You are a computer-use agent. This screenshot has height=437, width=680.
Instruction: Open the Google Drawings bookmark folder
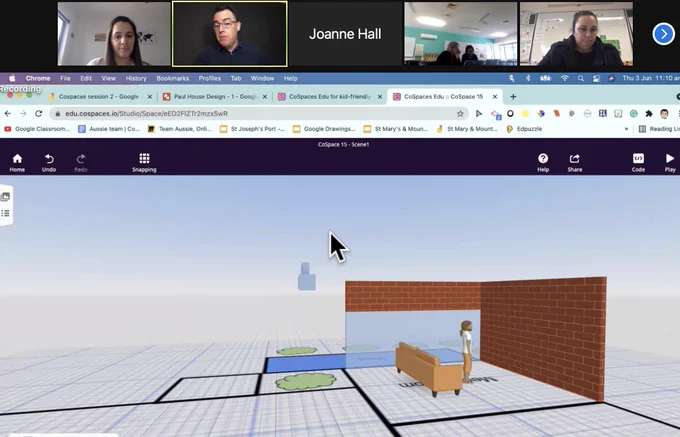(x=324, y=129)
